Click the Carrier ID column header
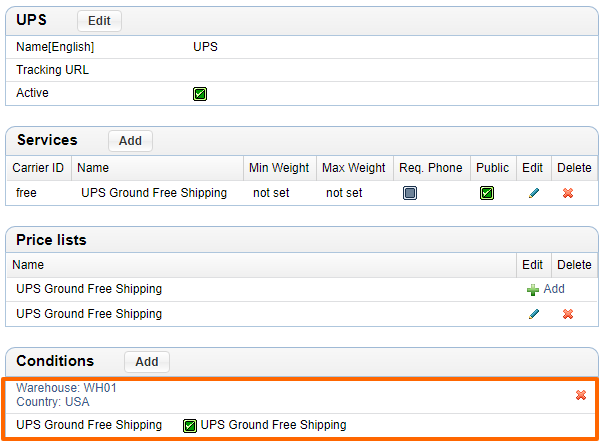Viewport: 608px width, 443px height. pos(37,168)
